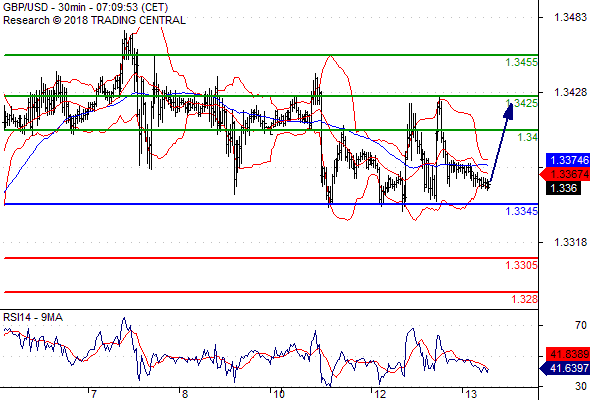The image size is (590, 400).
Task: Click the red 1.328 support label
Action: [525, 299]
